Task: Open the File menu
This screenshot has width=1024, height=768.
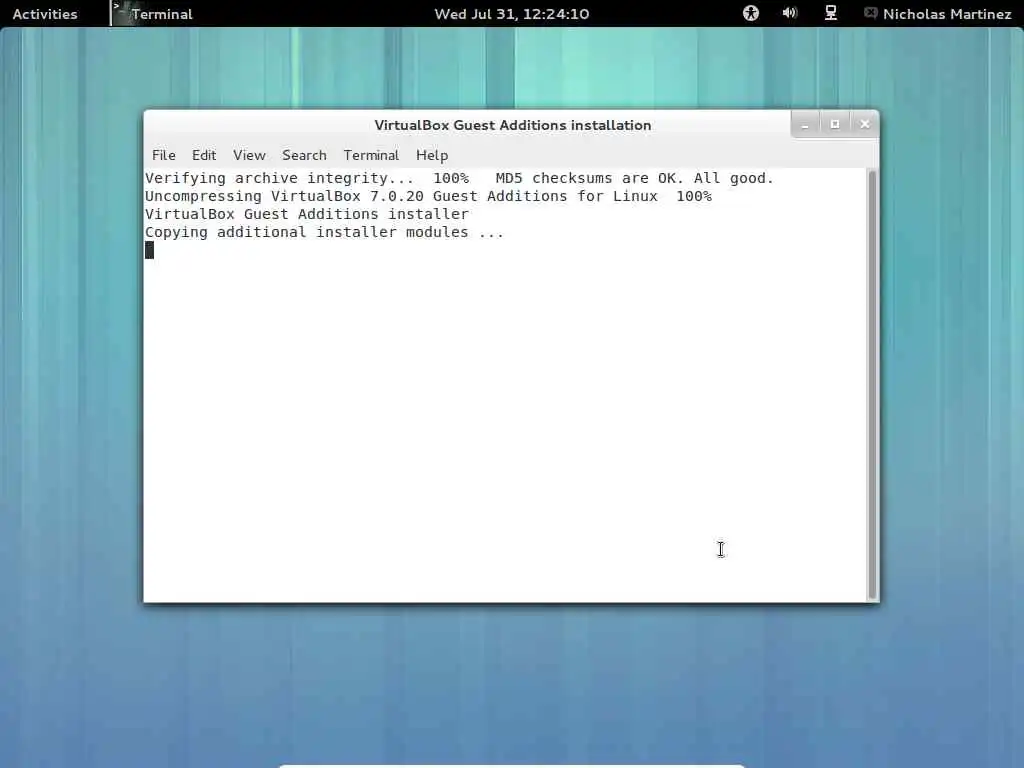Action: [163, 155]
